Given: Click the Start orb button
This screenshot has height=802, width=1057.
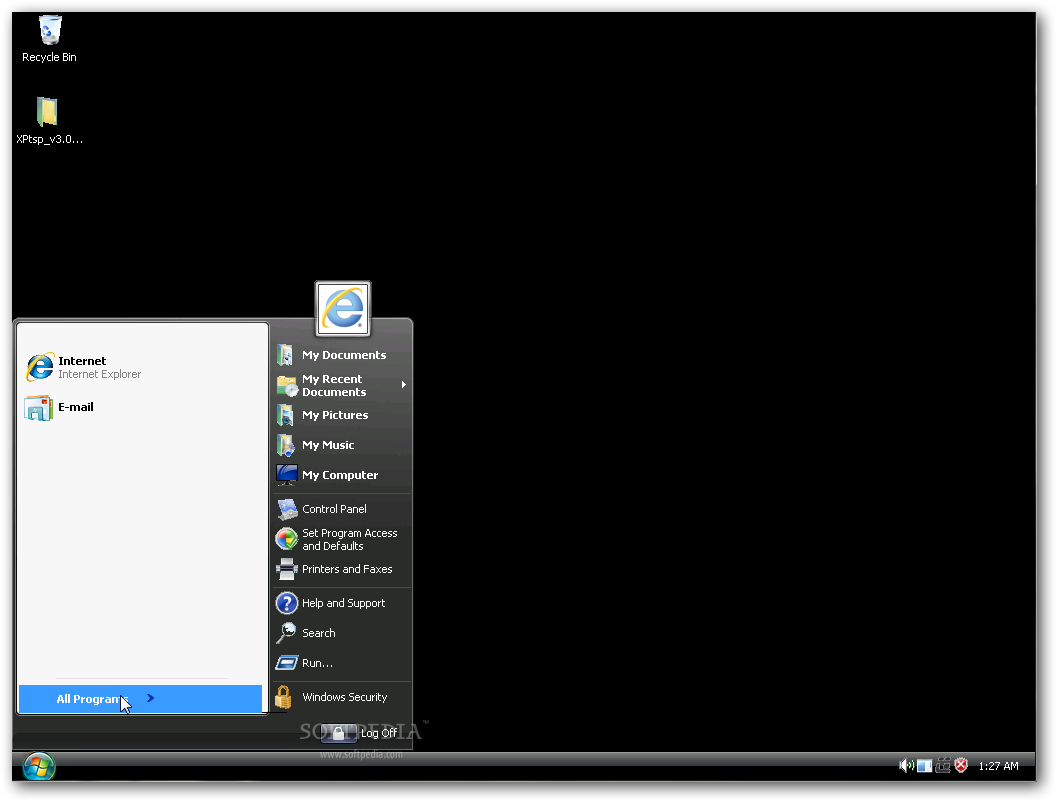Looking at the screenshot, I should (38, 767).
